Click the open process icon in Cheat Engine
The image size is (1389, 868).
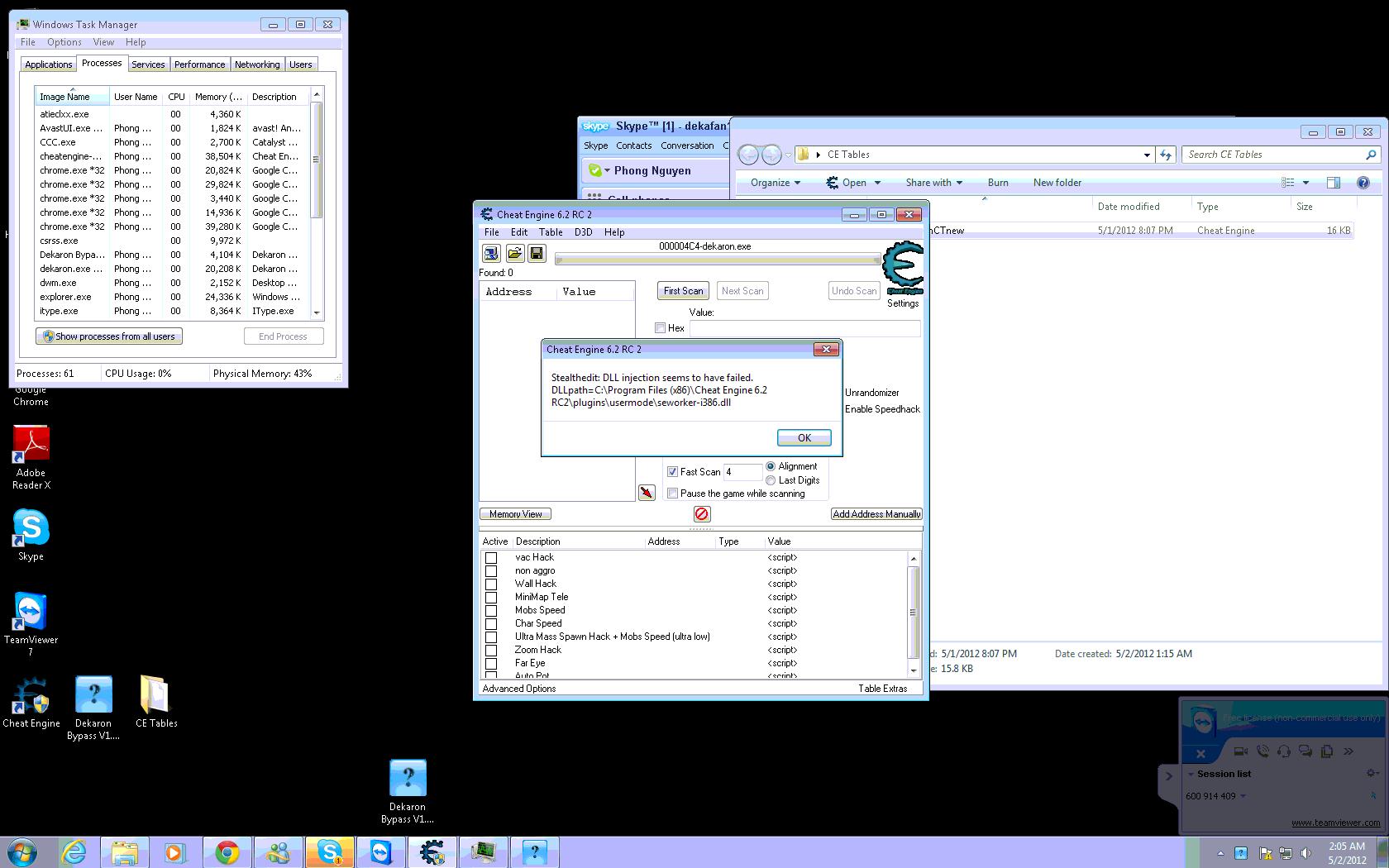coord(491,253)
